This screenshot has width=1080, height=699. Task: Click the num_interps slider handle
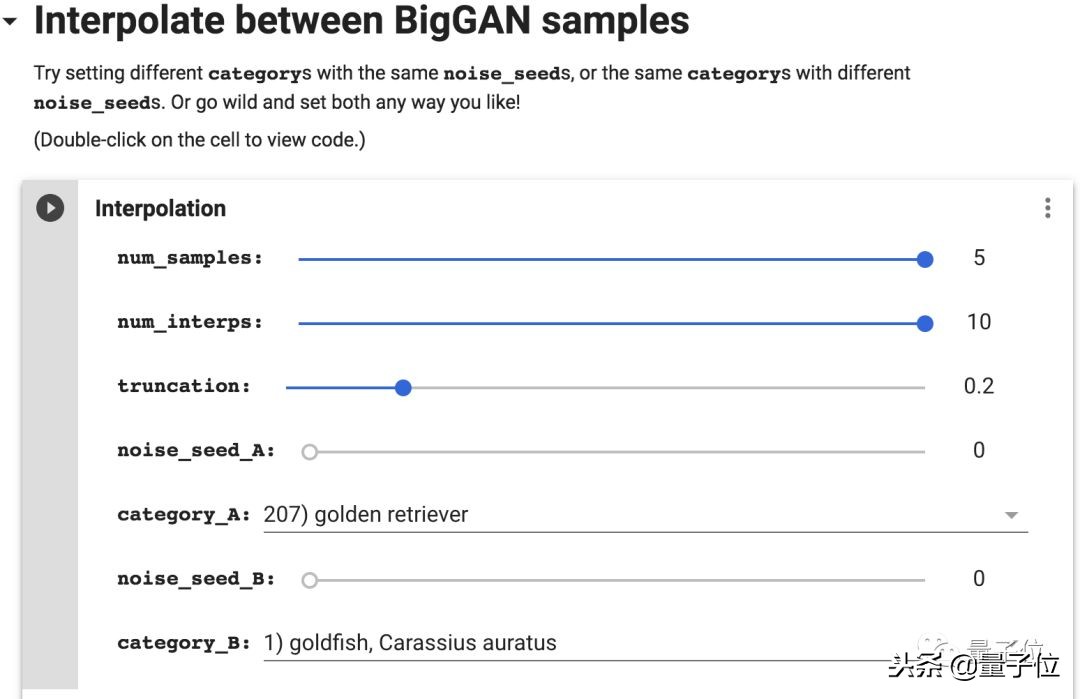(925, 323)
